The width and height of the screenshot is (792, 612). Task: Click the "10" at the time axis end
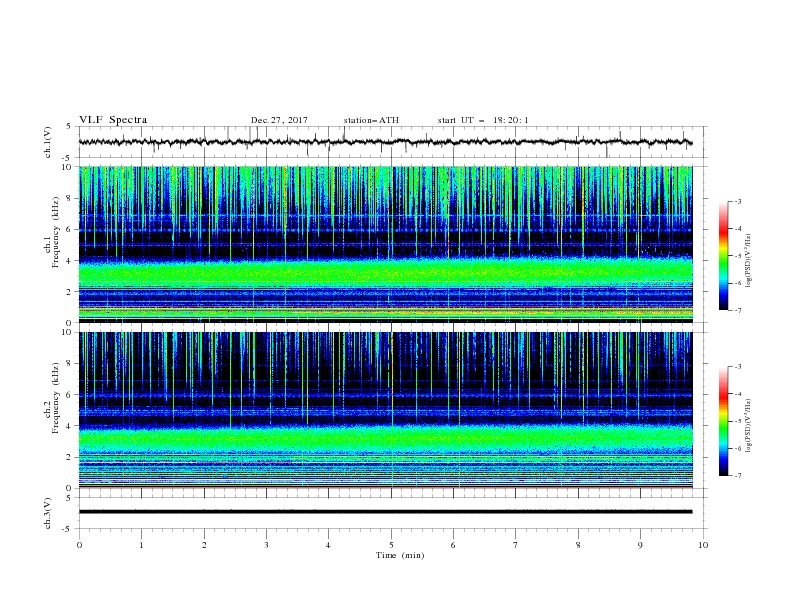pyautogui.click(x=703, y=545)
